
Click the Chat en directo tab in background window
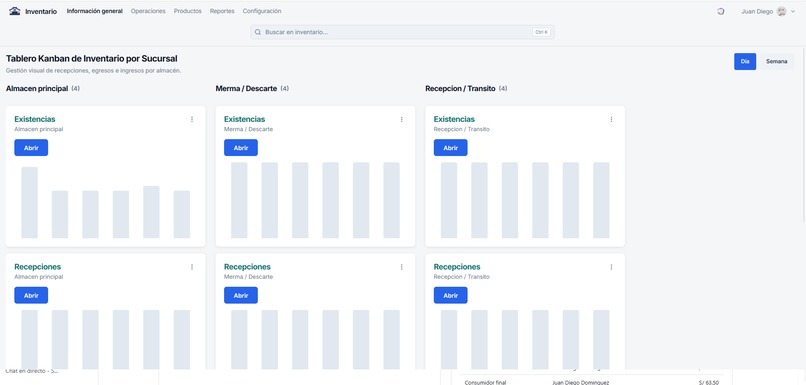tap(31, 371)
